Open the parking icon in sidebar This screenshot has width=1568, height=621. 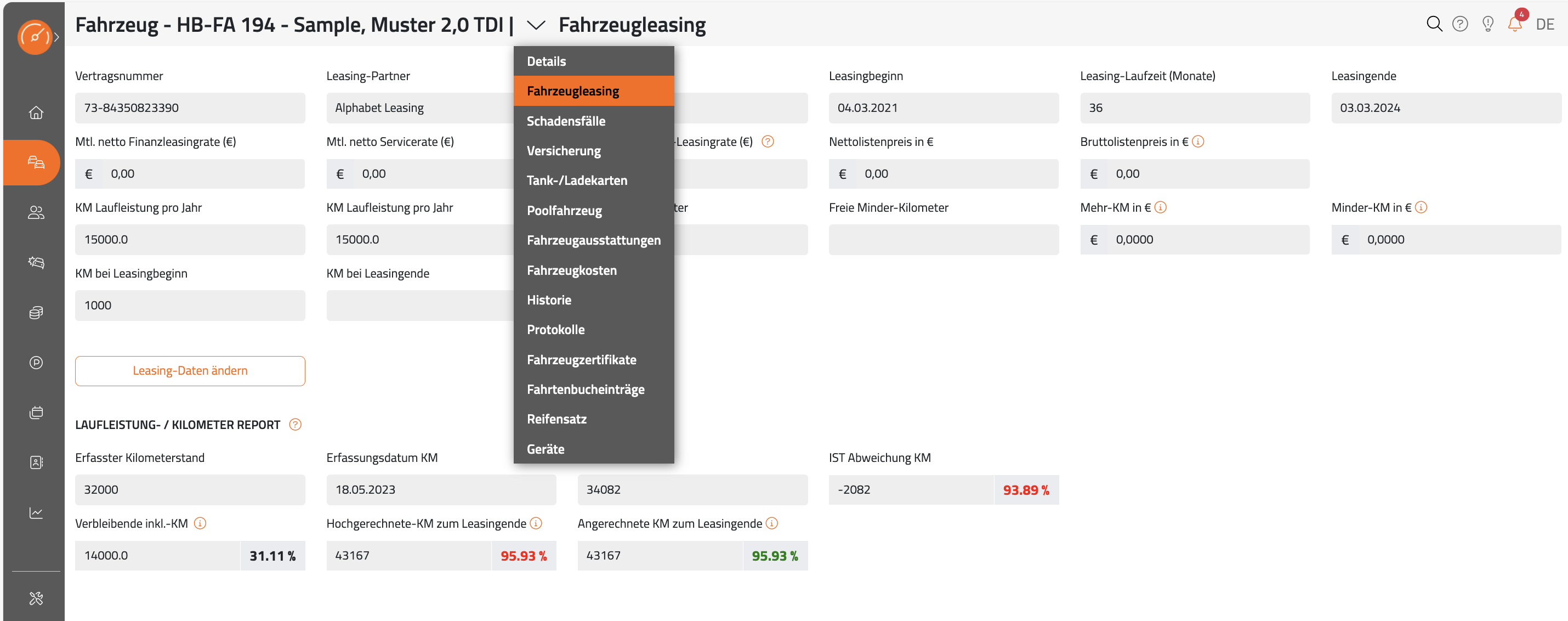click(x=36, y=362)
